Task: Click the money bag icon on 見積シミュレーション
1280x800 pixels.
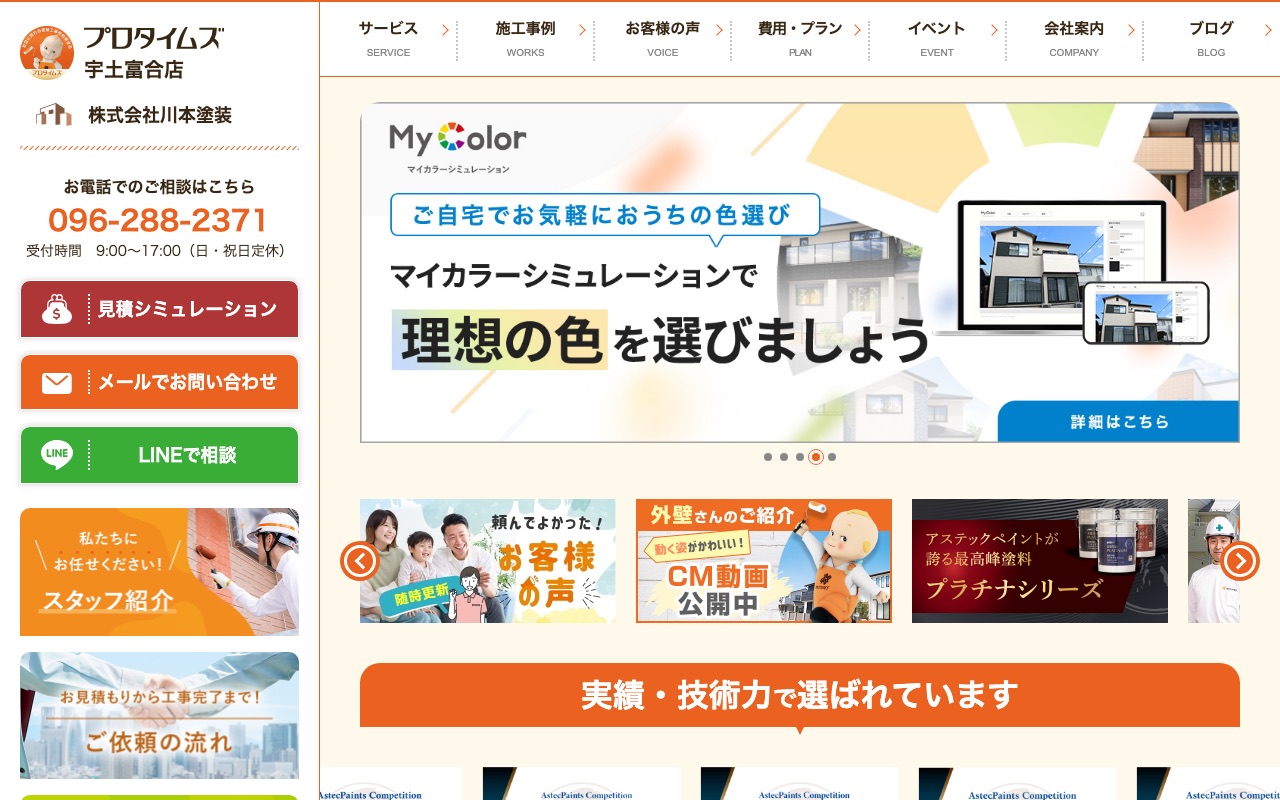Action: (57, 309)
